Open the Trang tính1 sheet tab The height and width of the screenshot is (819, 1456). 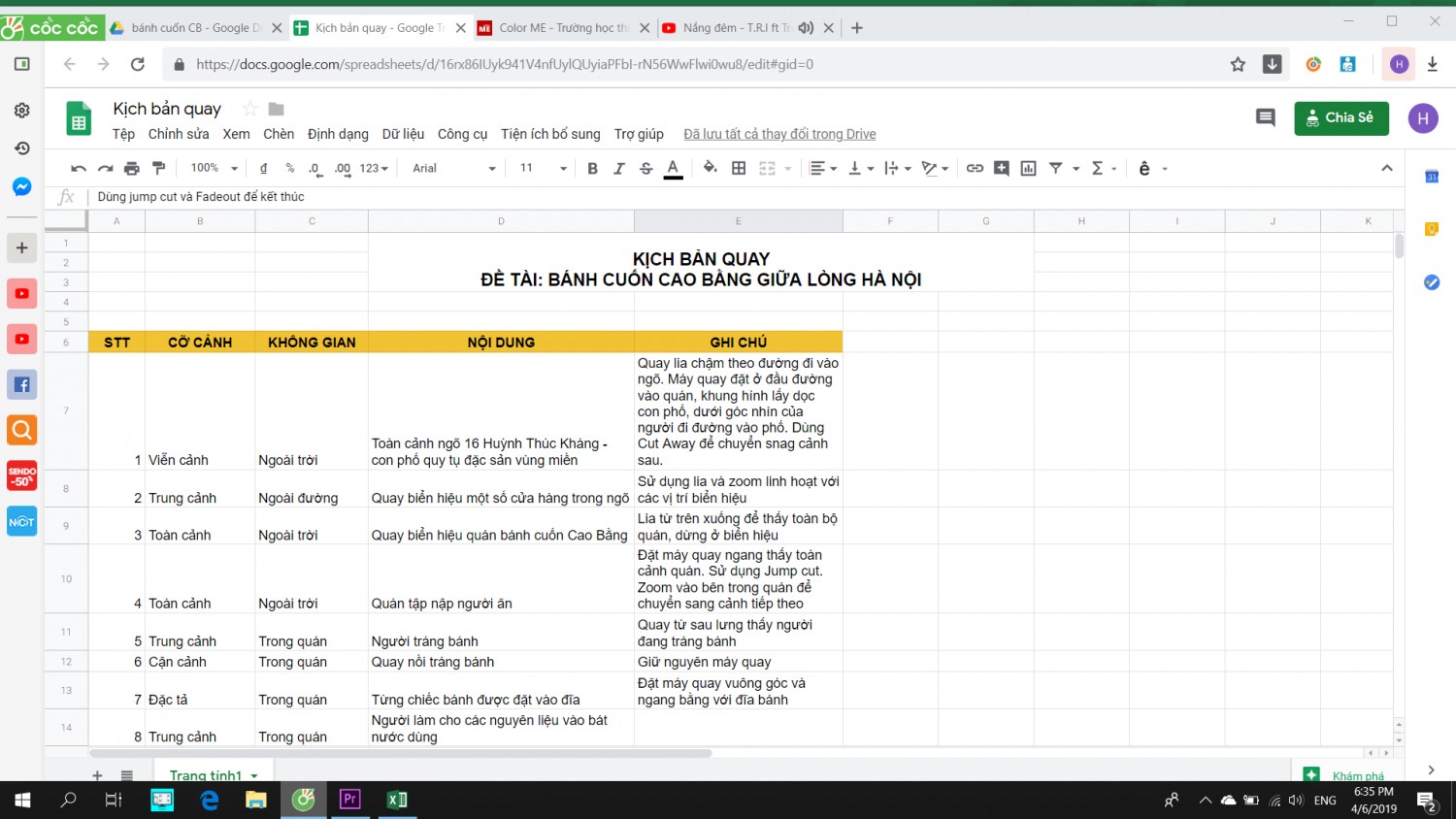click(x=214, y=774)
